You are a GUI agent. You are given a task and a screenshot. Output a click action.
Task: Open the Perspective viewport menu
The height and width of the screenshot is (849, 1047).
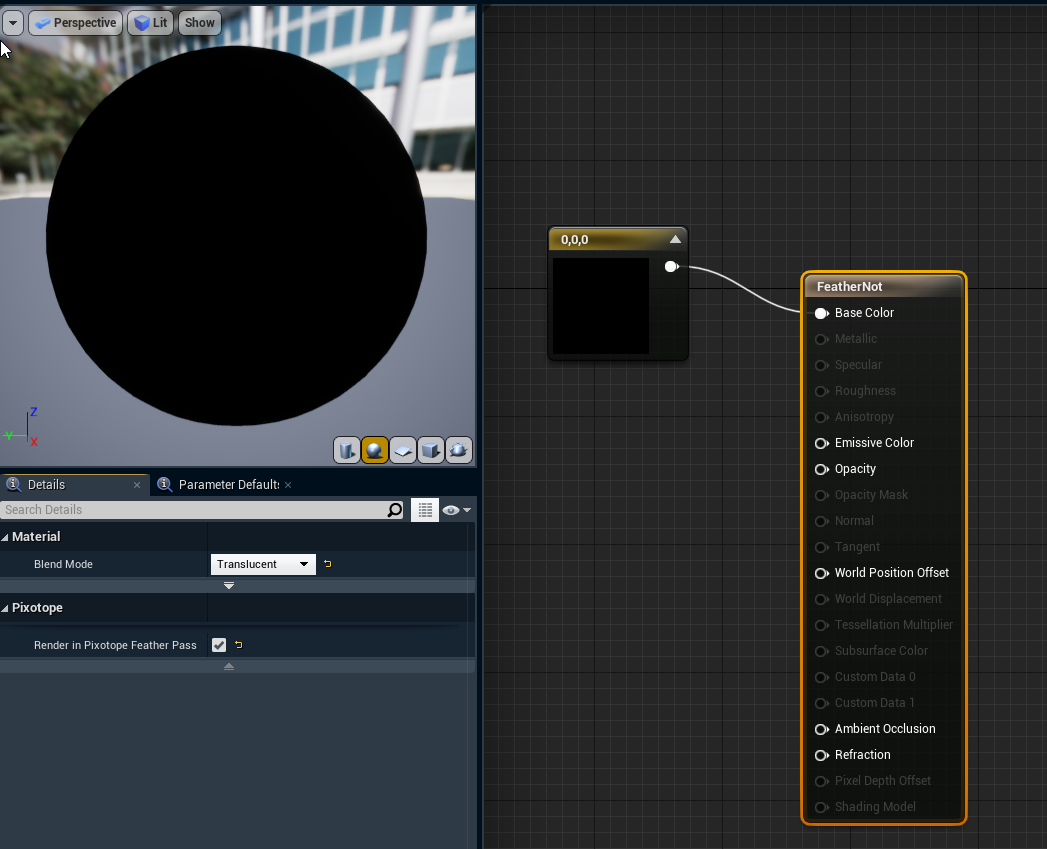[75, 23]
